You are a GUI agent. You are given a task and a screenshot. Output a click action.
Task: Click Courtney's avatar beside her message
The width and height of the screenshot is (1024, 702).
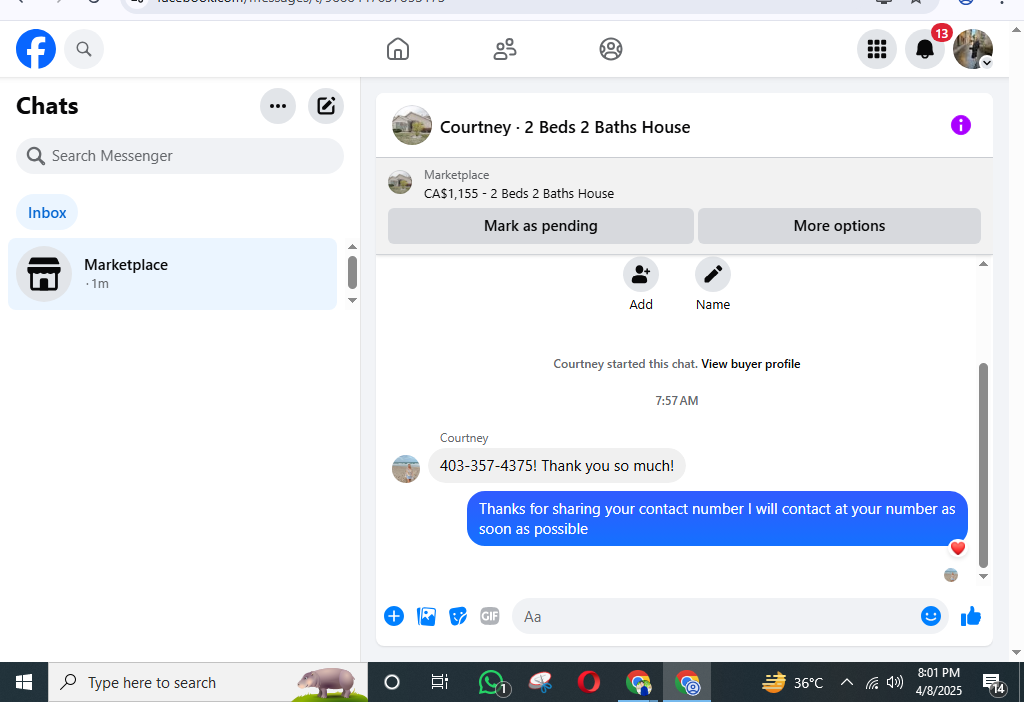[x=406, y=469]
